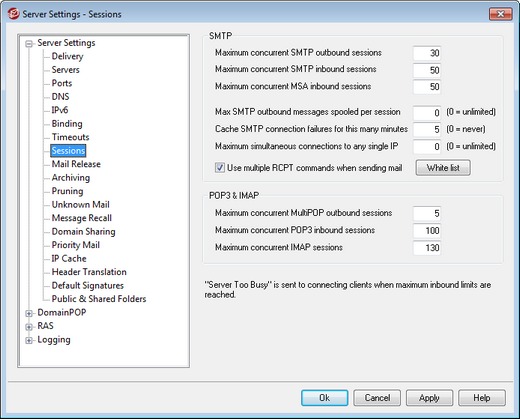Click the Cache SMTP connection failures minutes field
Image resolution: width=520 pixels, height=419 pixels.
(x=427, y=129)
